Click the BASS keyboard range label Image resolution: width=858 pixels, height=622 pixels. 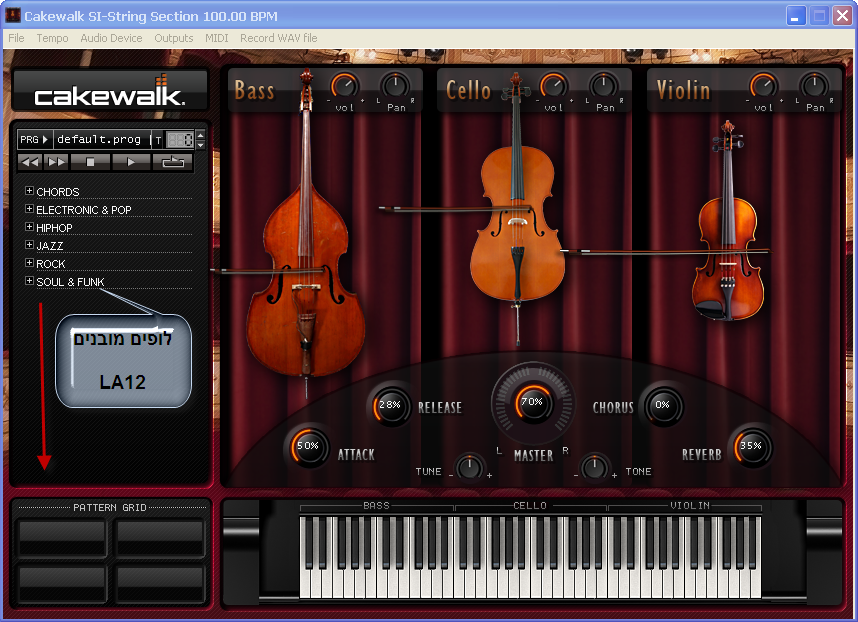[x=376, y=506]
